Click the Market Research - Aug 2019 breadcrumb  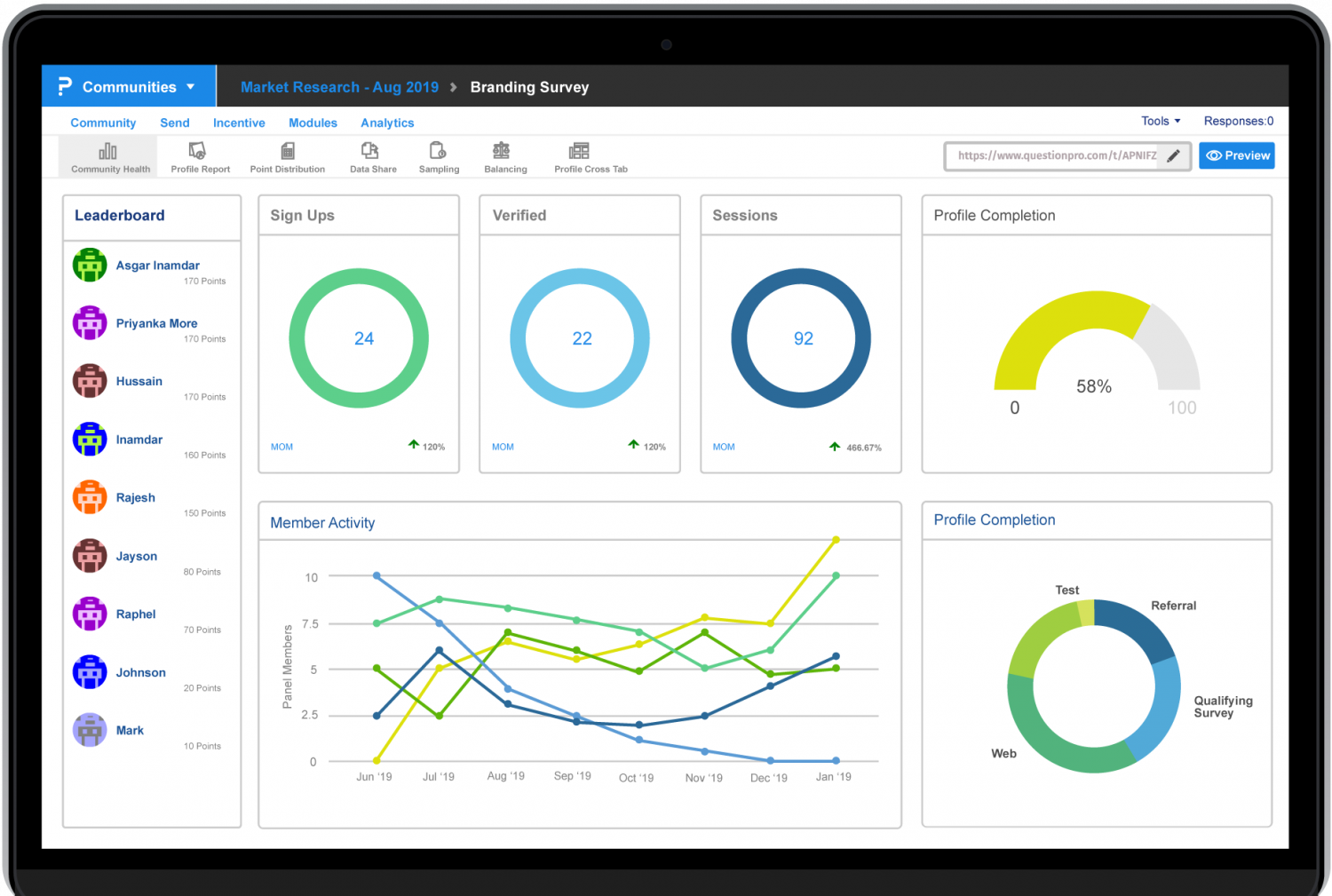pyautogui.click(x=339, y=86)
